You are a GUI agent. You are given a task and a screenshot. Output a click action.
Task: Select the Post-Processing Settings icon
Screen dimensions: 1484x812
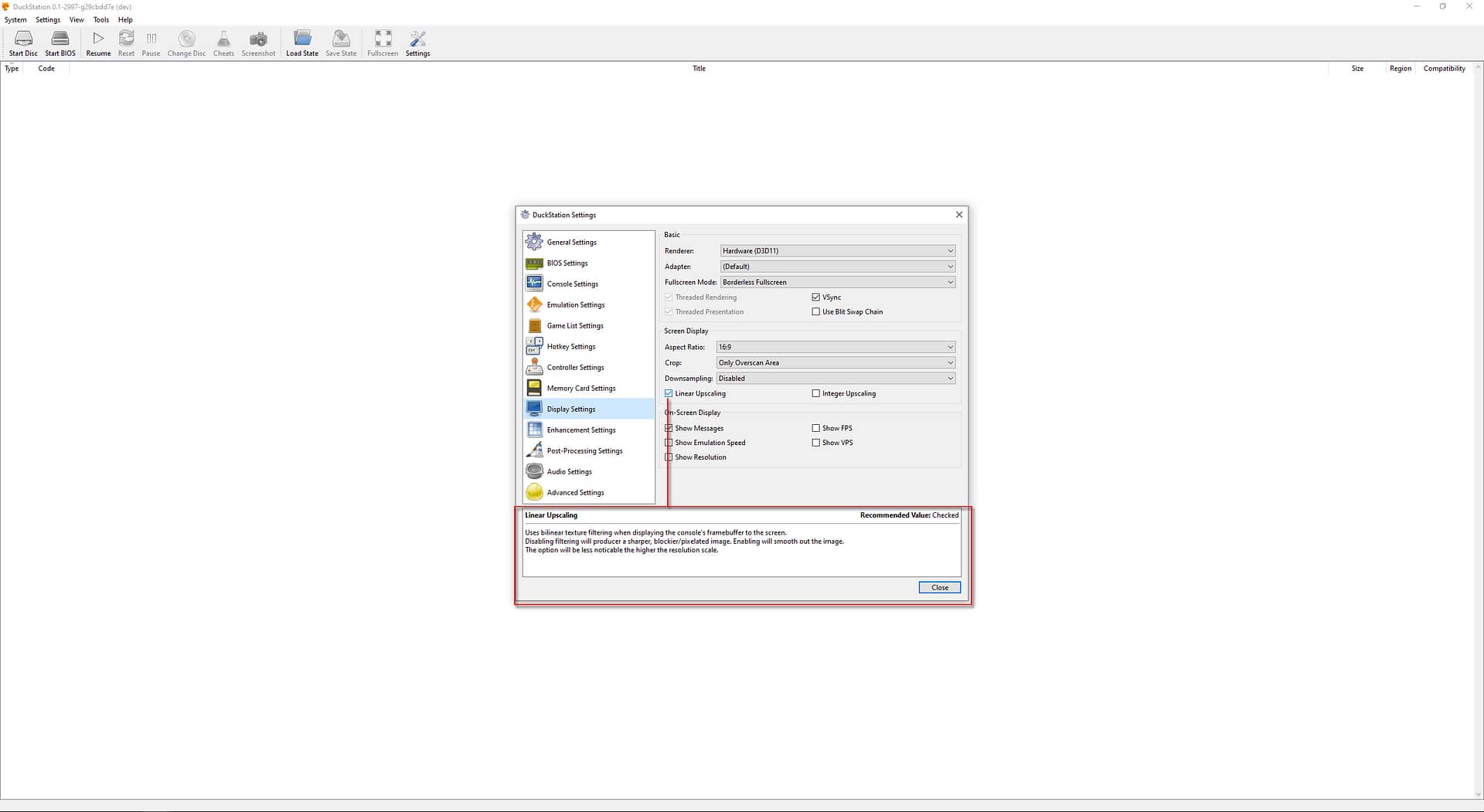click(x=534, y=450)
